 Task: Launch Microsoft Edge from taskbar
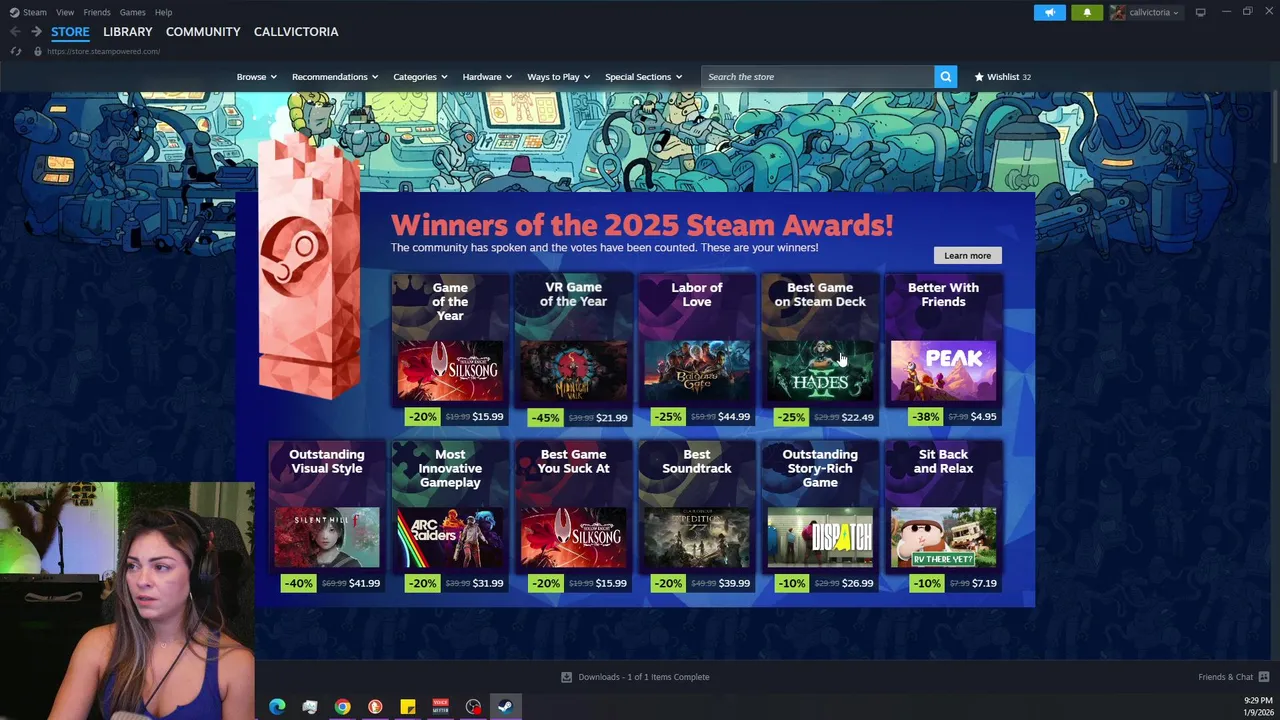point(277,707)
